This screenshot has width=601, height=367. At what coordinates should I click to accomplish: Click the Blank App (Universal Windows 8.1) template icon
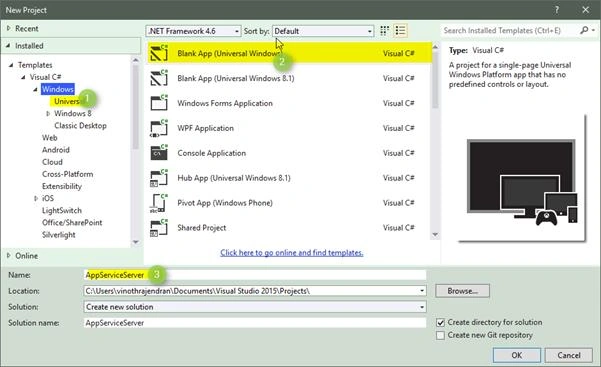point(159,78)
